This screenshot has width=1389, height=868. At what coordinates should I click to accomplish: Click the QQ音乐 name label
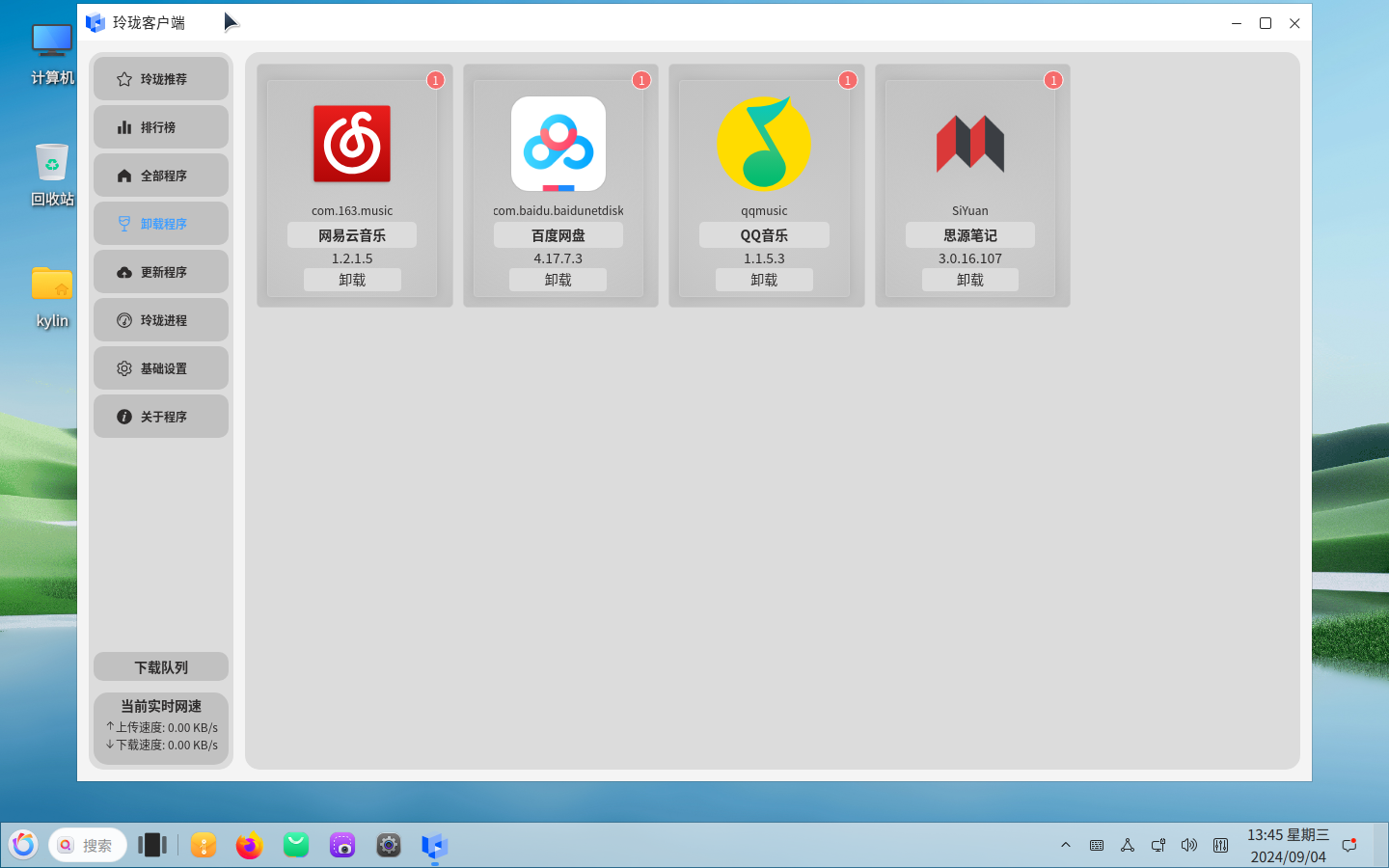tap(764, 235)
